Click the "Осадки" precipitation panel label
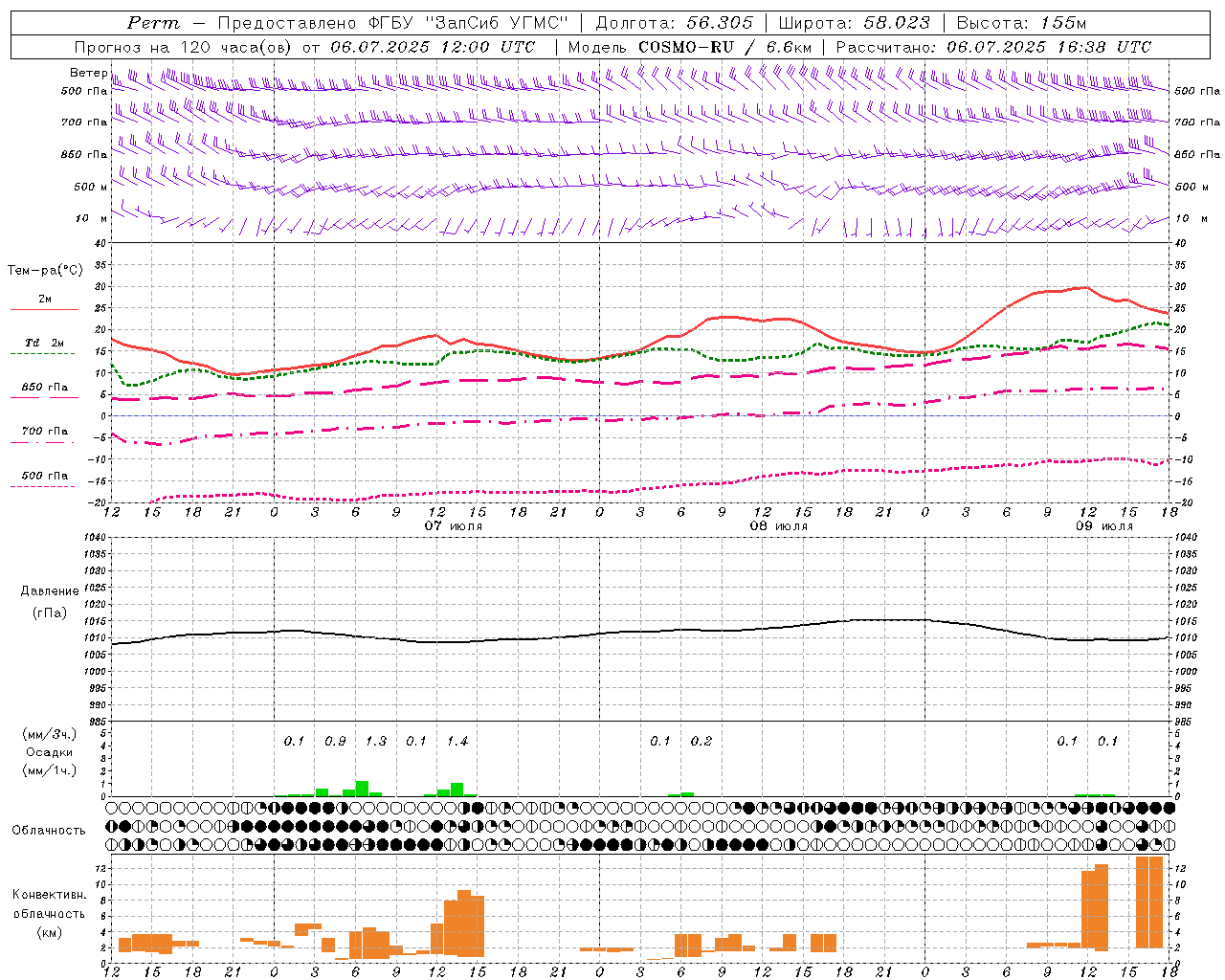This screenshot has height=980, width=1225. [50, 752]
